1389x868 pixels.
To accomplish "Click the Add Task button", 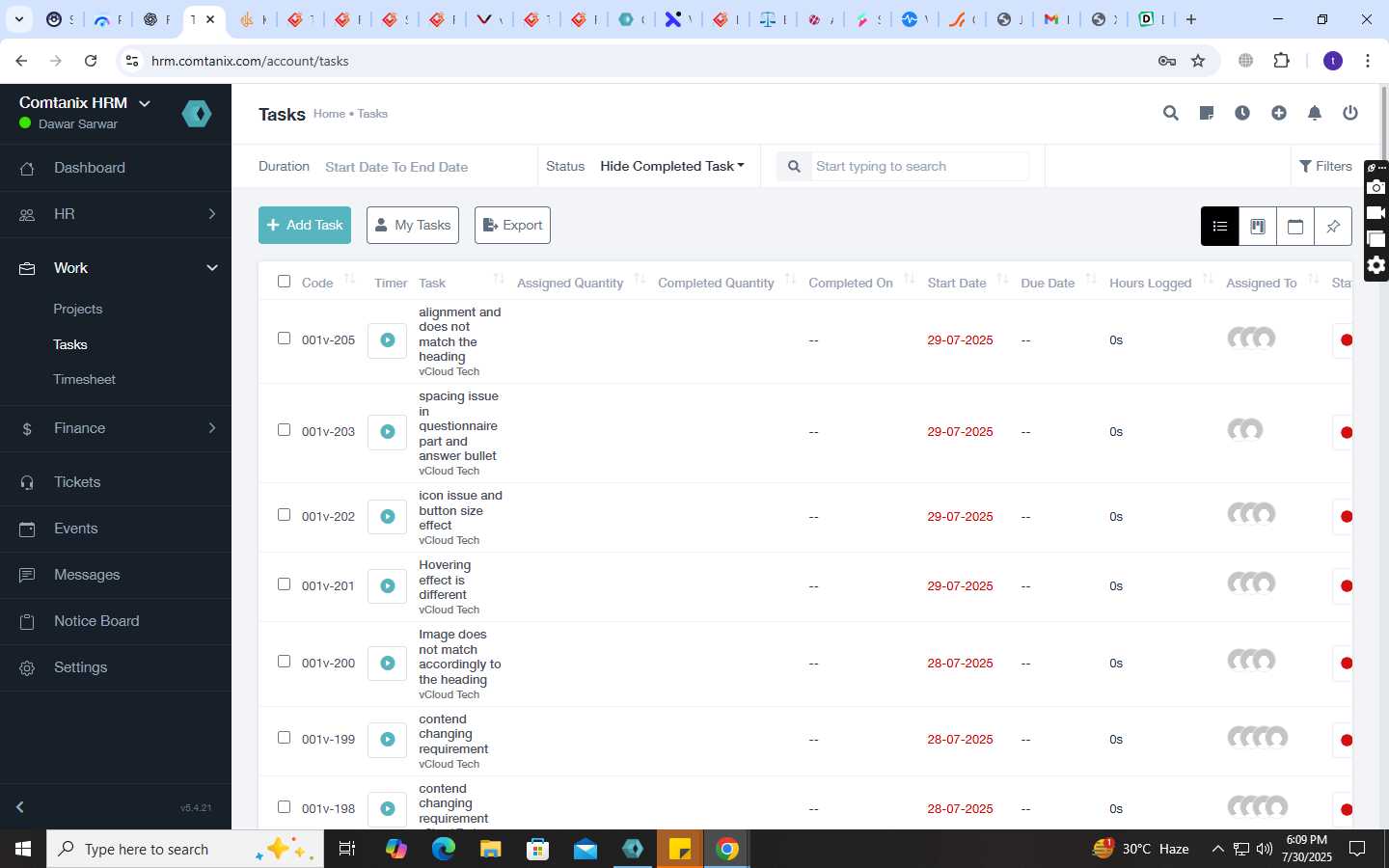I will [x=305, y=226].
